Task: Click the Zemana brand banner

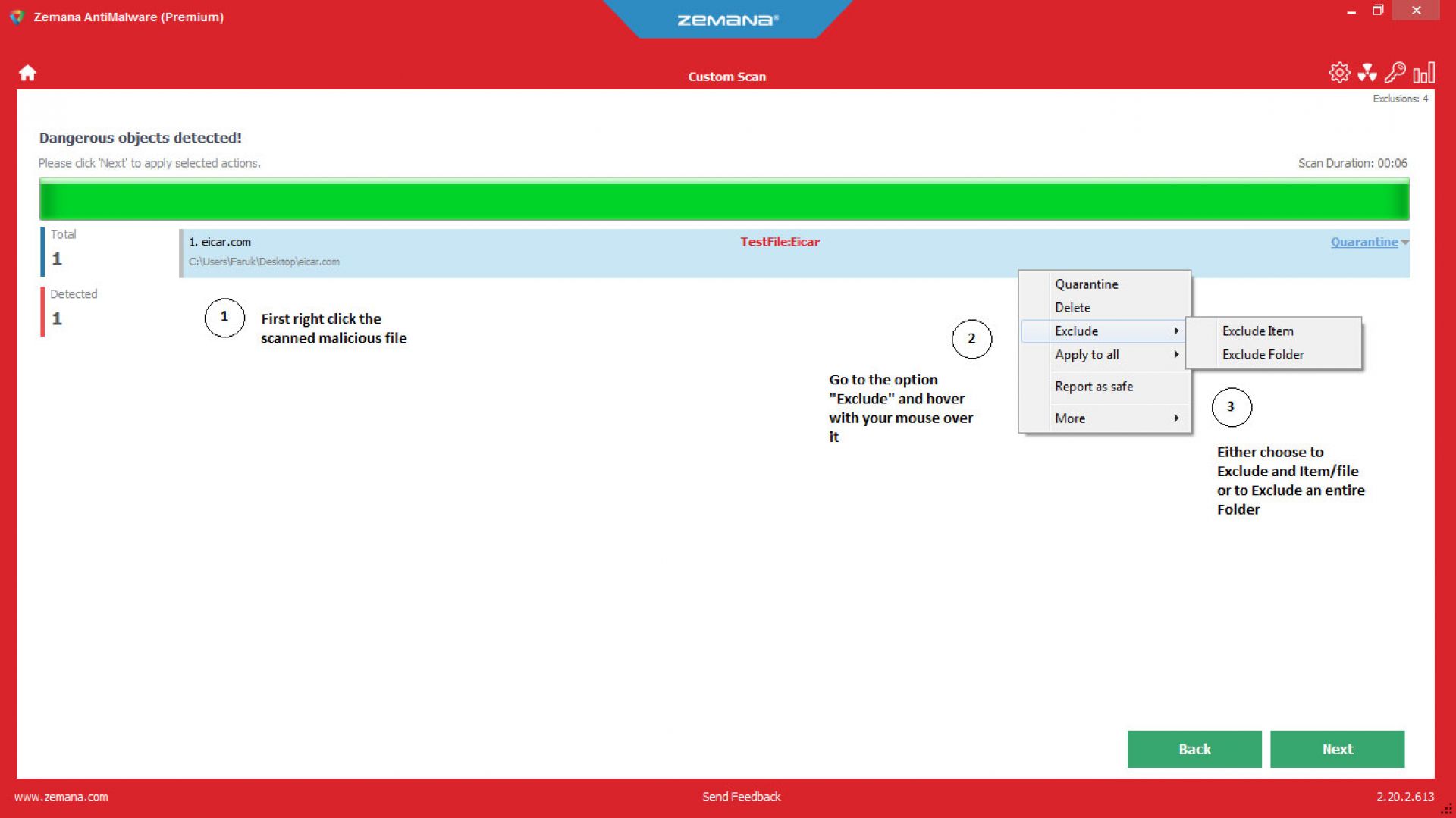Action: pos(727,20)
